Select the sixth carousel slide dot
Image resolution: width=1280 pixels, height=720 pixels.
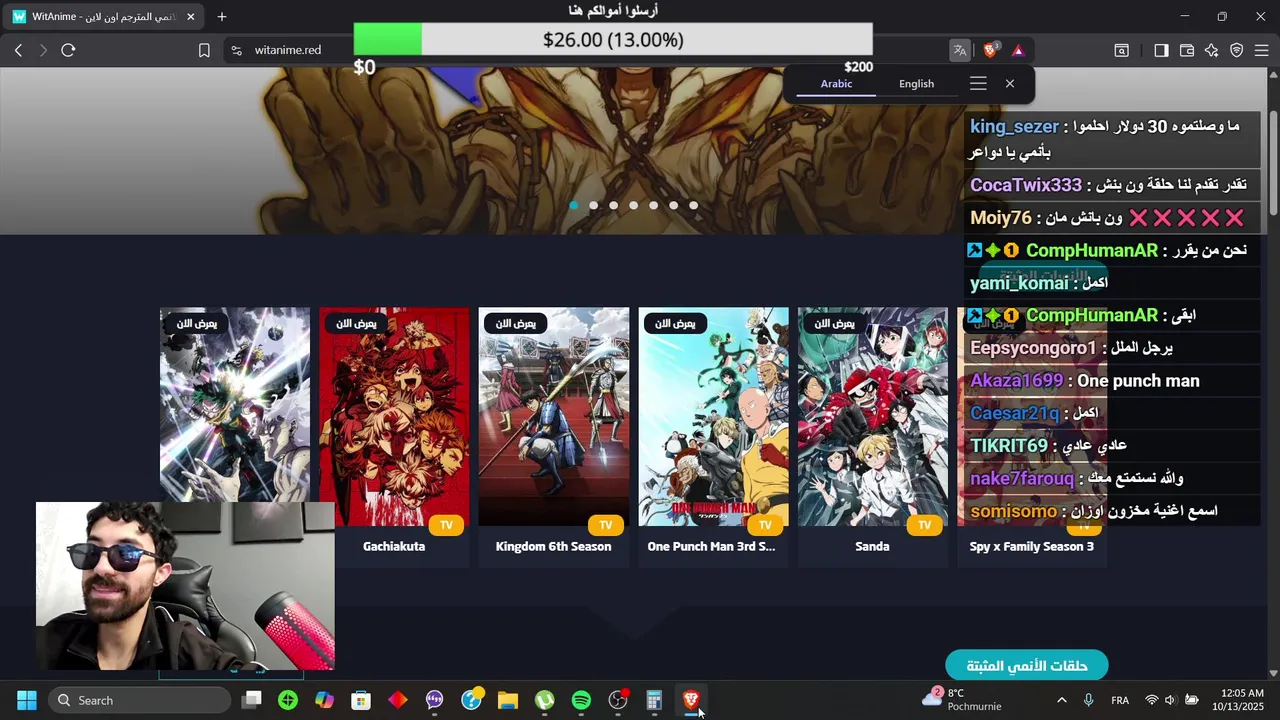[673, 205]
